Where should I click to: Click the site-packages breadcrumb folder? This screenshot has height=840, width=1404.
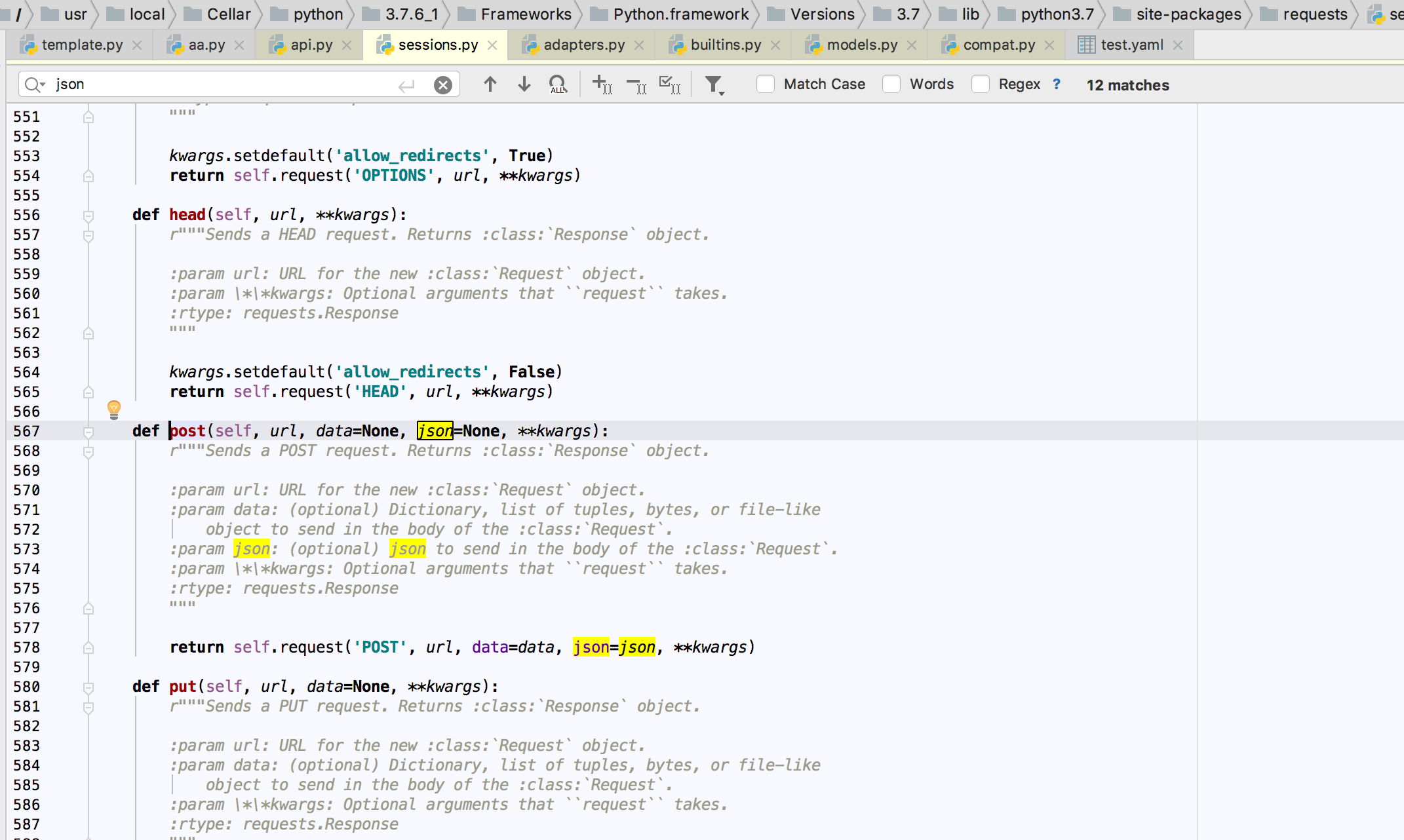tap(1178, 14)
